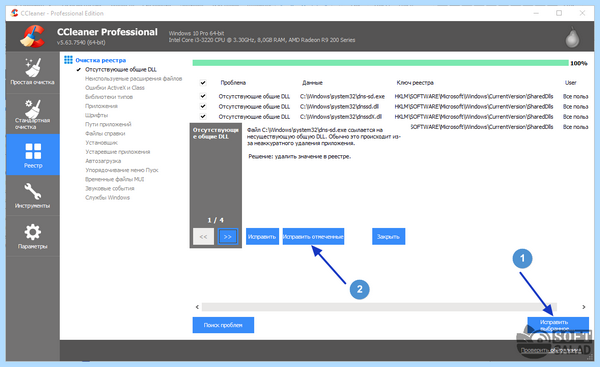Uncheck the dnssdX.dll row checkbox
The image size is (600, 367).
click(x=203, y=116)
